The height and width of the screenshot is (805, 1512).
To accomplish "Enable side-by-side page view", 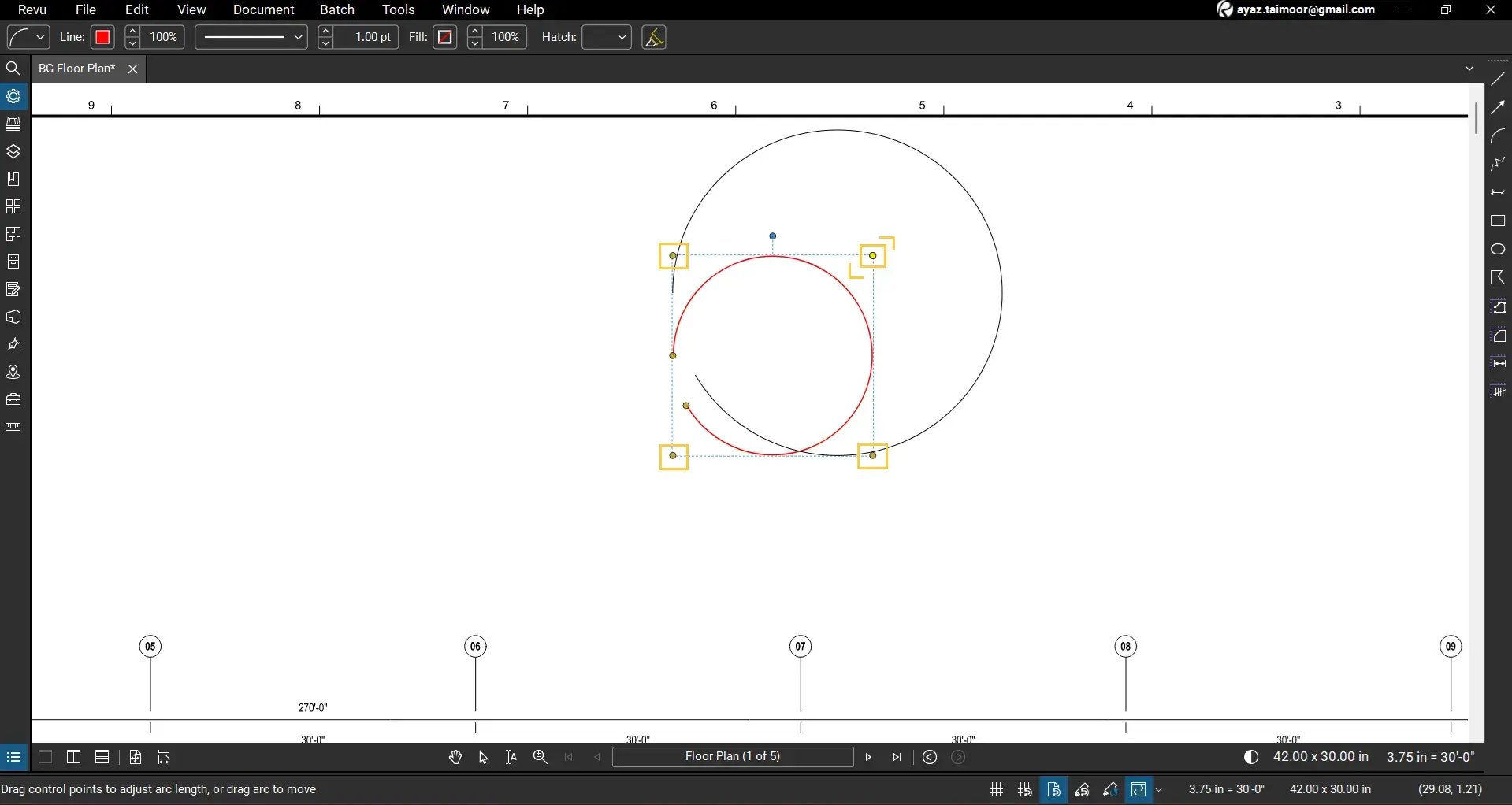I will pyautogui.click(x=73, y=757).
